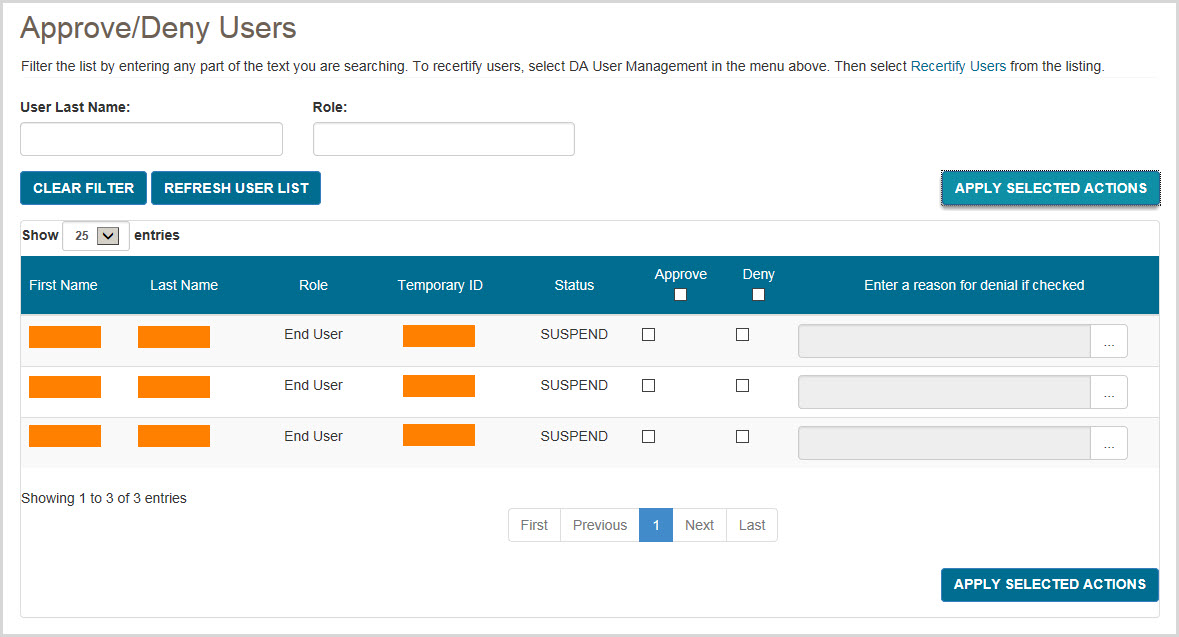Tick Deny box in the third user row
The image size is (1179, 637).
(x=742, y=437)
